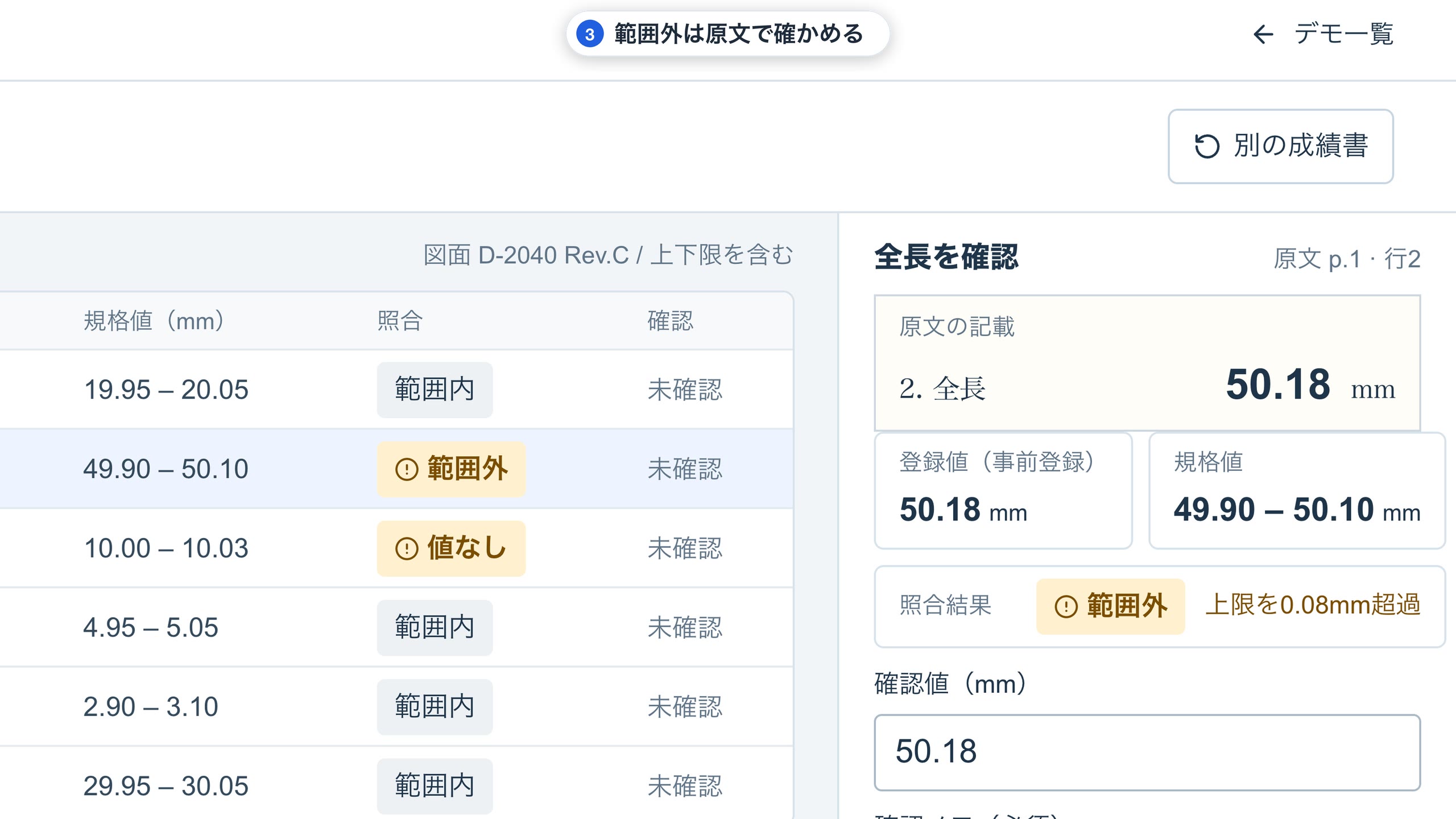
Task: Click 未確認 in the 19.95 – 20.05 row
Action: point(685,390)
